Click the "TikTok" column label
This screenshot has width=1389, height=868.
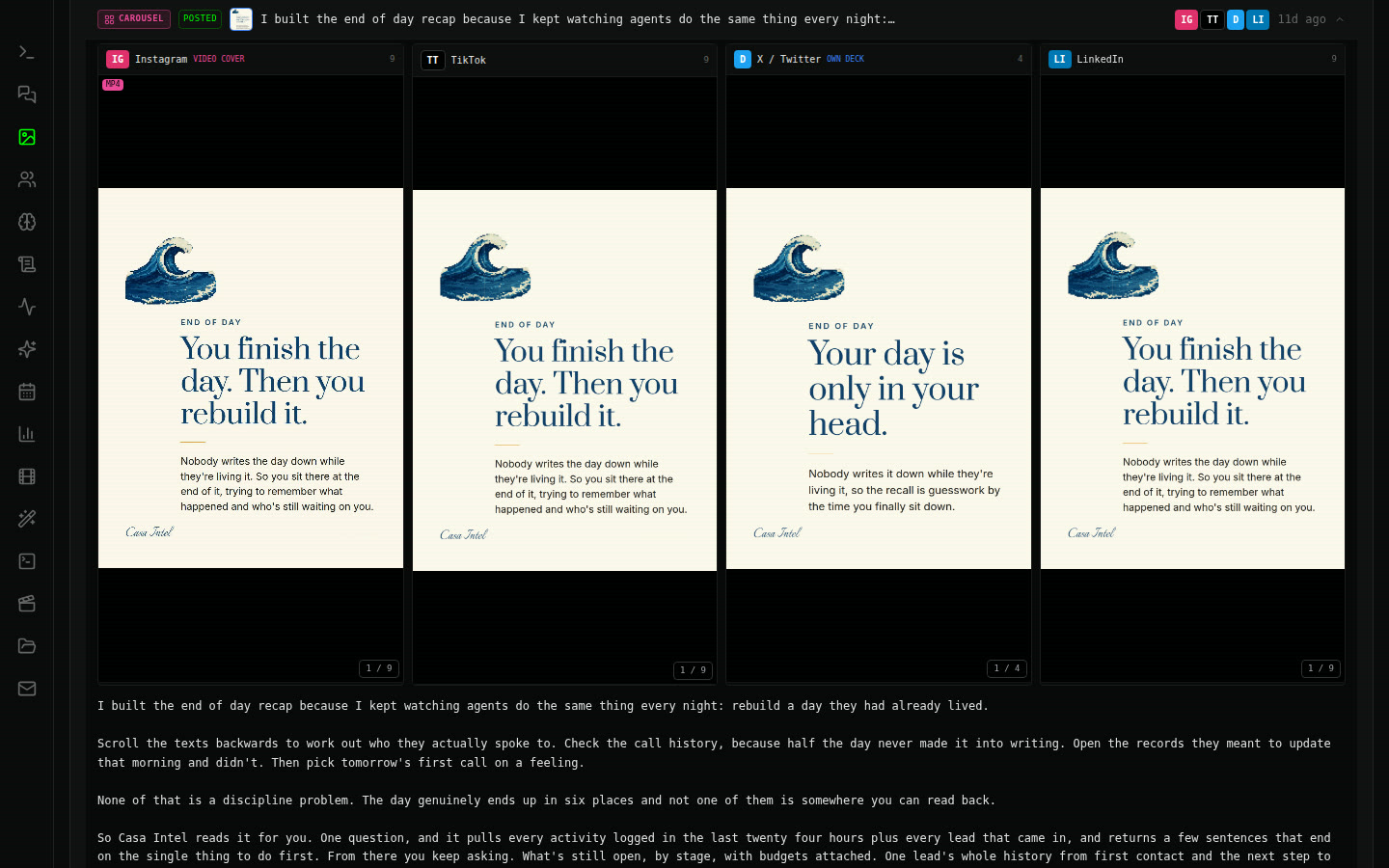point(469,60)
